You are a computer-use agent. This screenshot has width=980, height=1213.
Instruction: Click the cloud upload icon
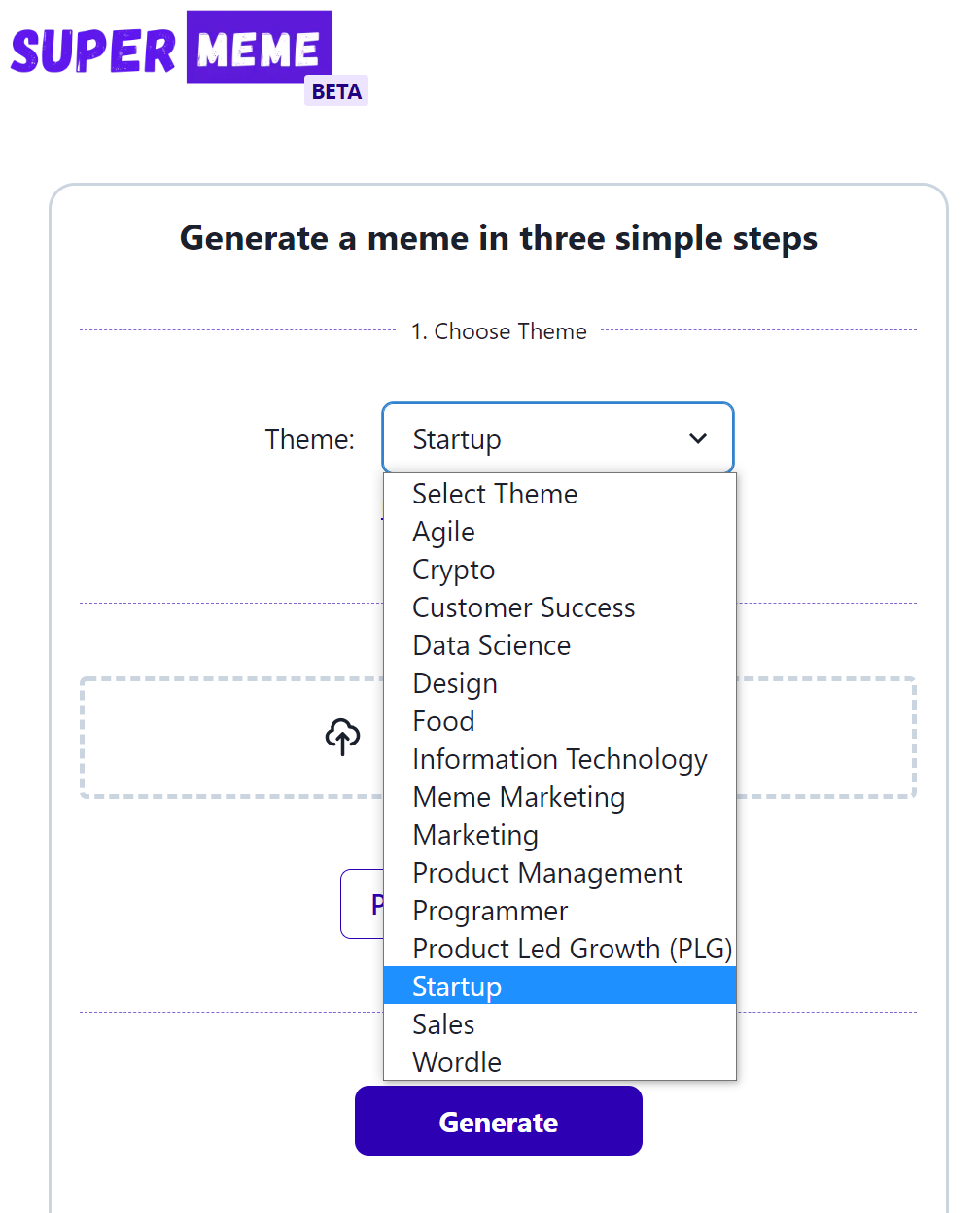click(342, 737)
